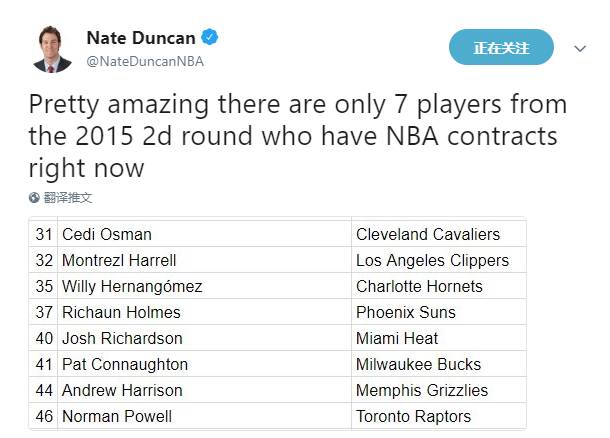The height and width of the screenshot is (438, 610).
Task: Select the Toronto Raptors team cell
Action: coord(413,416)
